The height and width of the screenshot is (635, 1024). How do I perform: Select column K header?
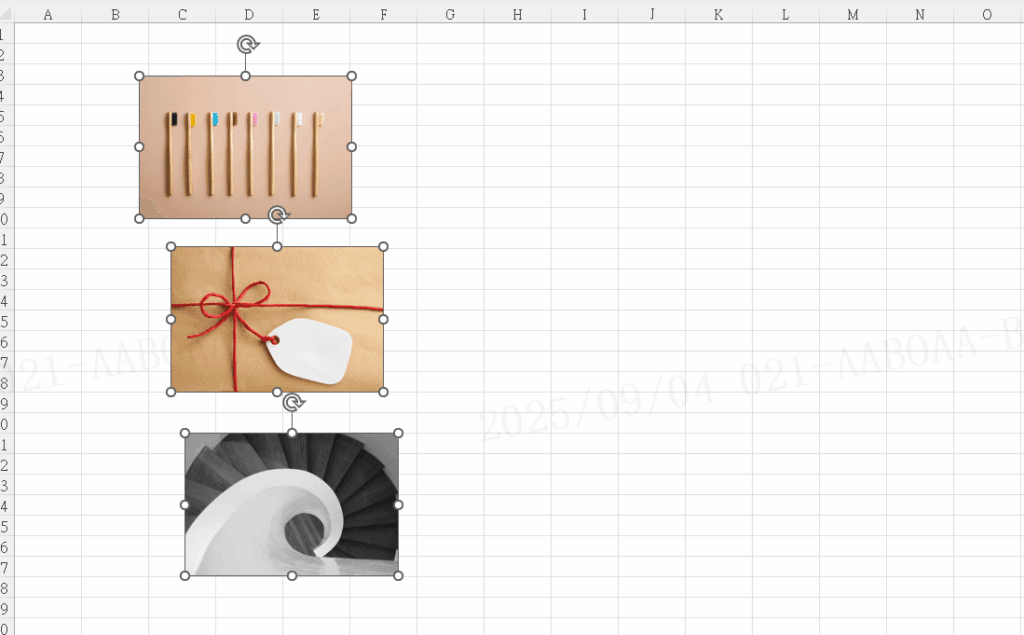[x=718, y=15]
